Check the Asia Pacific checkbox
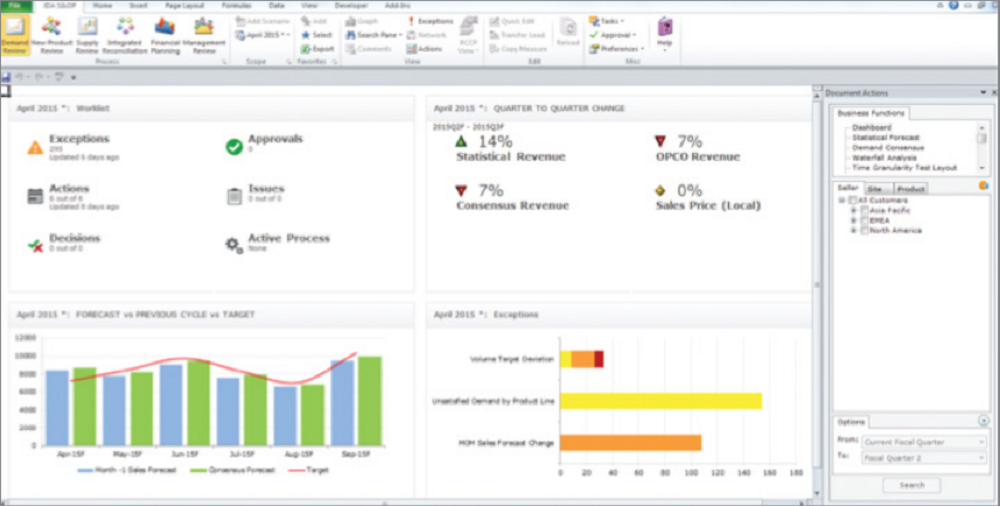Viewport: 1000px width, 506px height. [864, 210]
